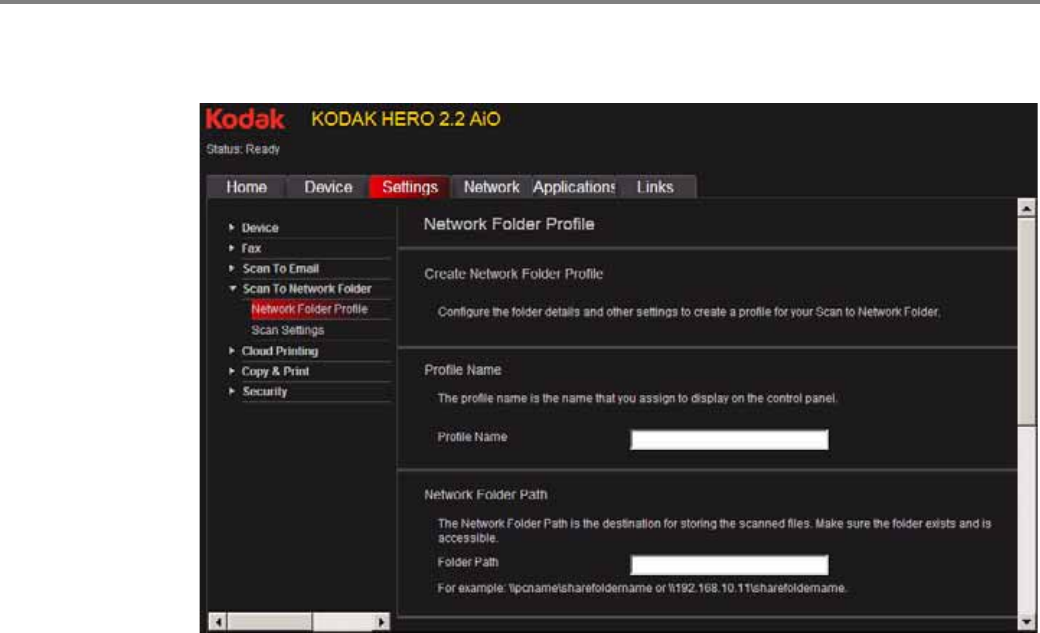Screen dimensions: 1040x633
Task: Expand the Security section
Action: (x=264, y=392)
